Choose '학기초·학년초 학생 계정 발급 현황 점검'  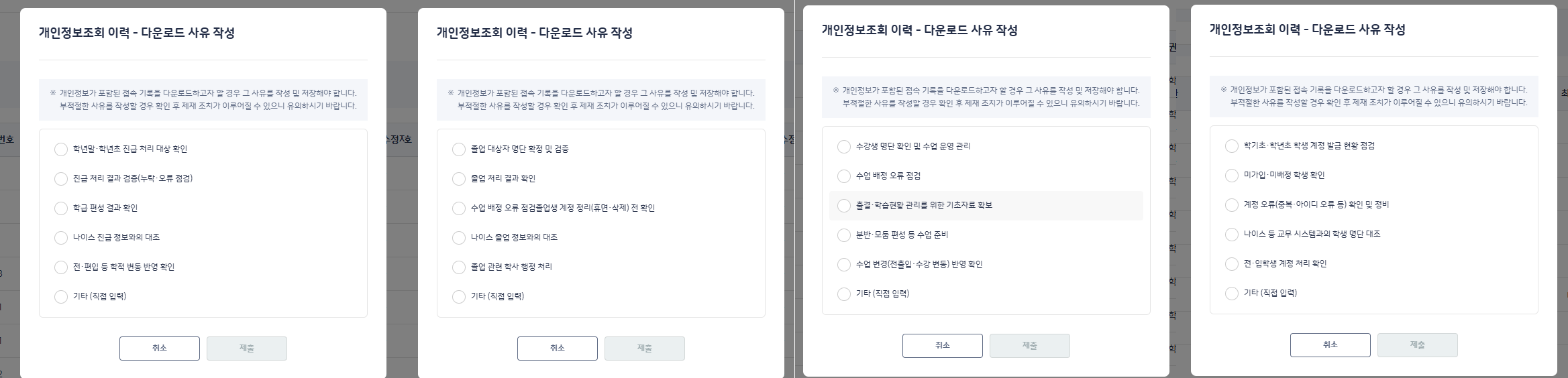pos(1232,145)
